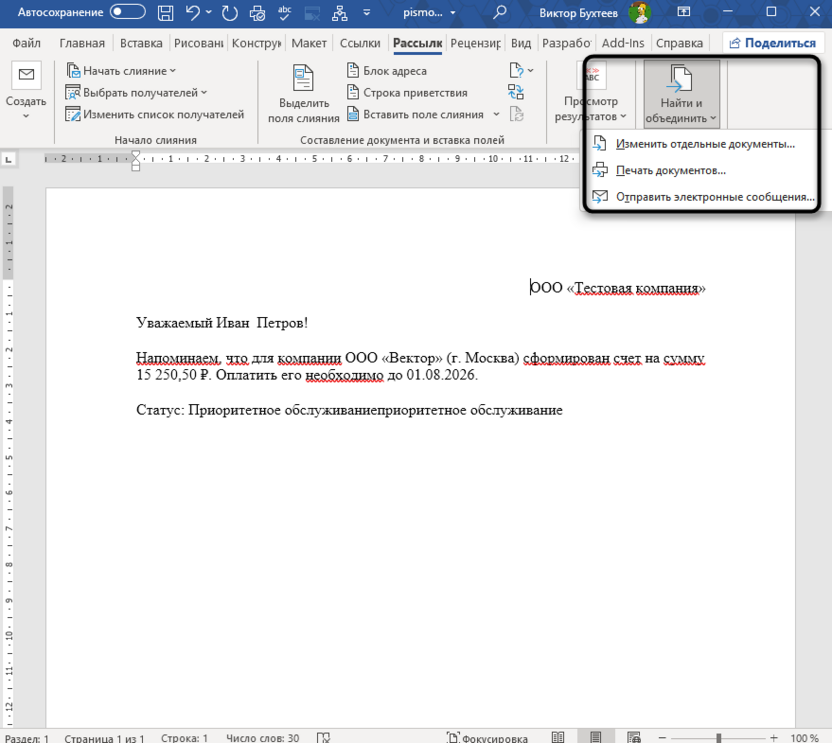This screenshot has height=743, width=832.
Task: Open the Справка tab
Action: click(679, 43)
